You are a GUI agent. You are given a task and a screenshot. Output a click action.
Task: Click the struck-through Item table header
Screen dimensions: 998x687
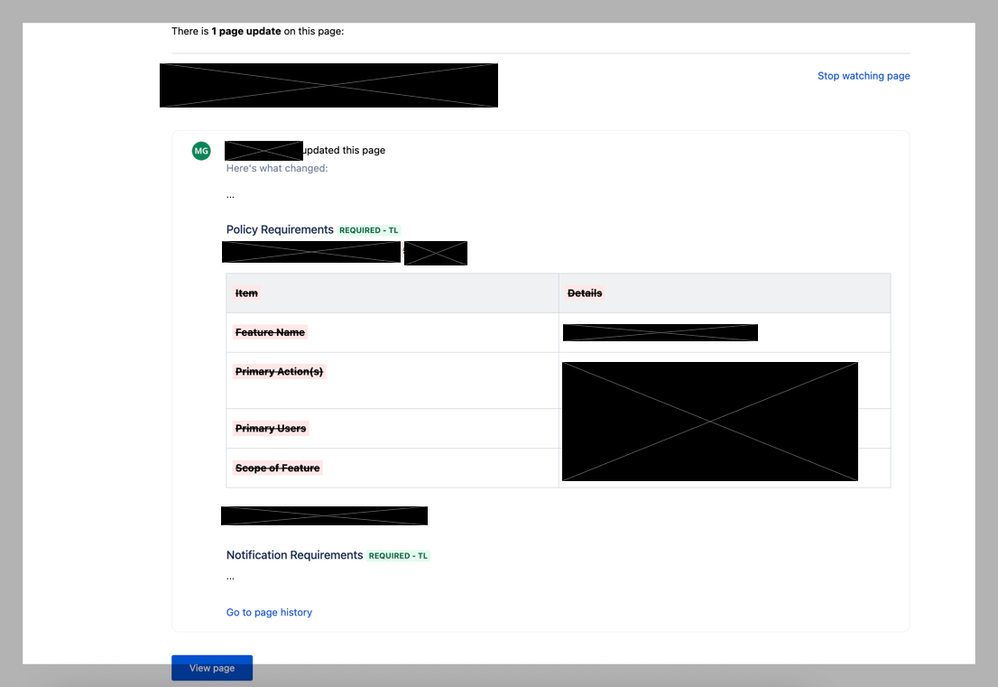(246, 293)
